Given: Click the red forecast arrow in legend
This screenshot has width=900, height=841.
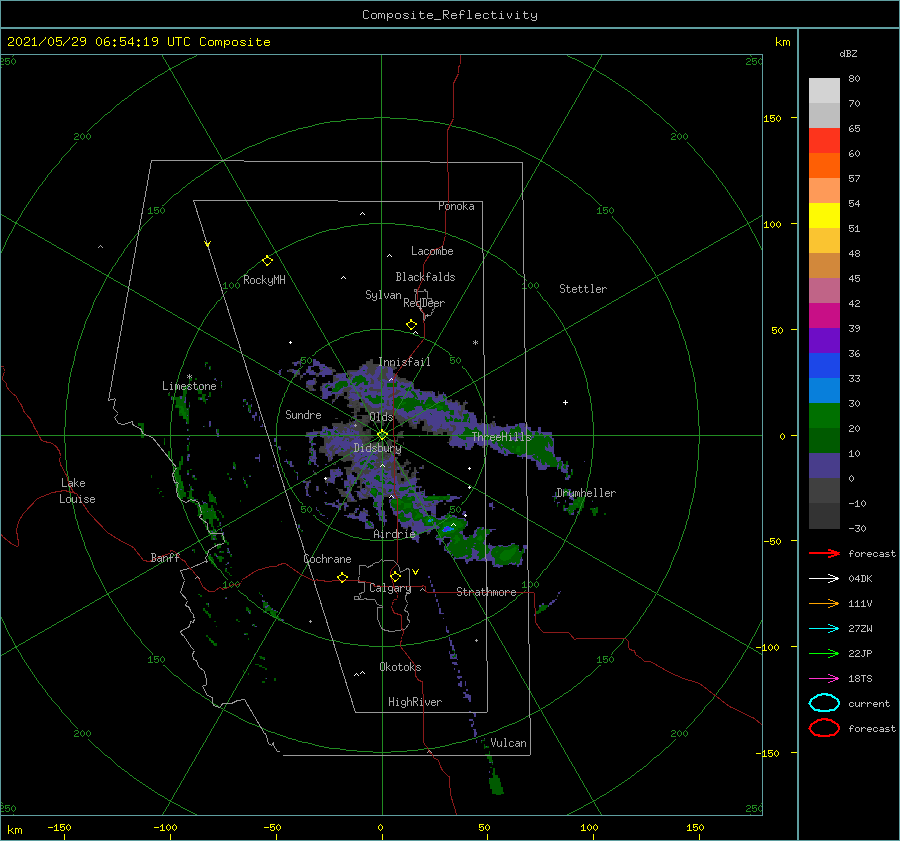Looking at the screenshot, I should click(x=824, y=553).
